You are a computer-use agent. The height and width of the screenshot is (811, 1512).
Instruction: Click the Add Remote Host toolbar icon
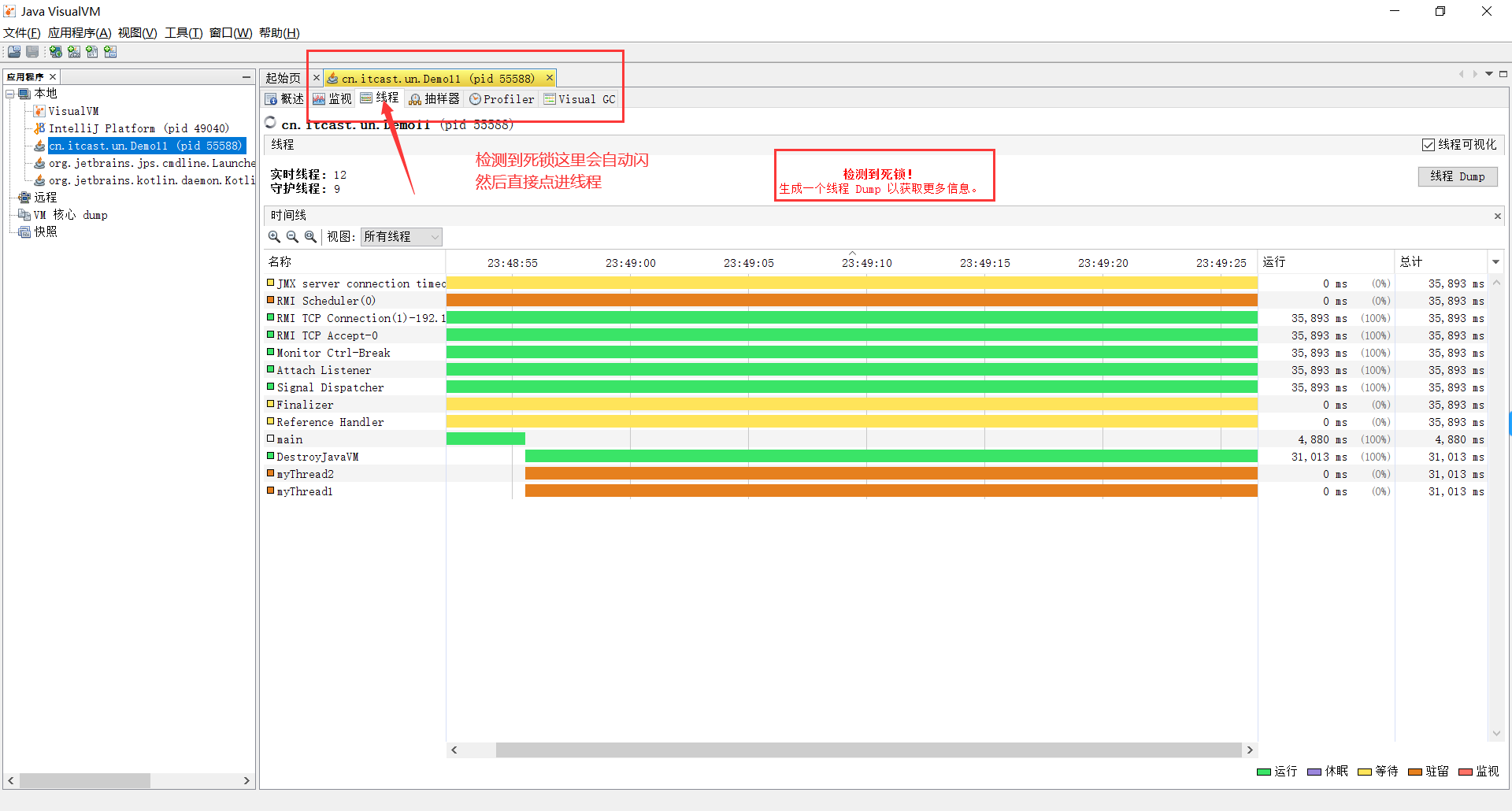coord(56,52)
